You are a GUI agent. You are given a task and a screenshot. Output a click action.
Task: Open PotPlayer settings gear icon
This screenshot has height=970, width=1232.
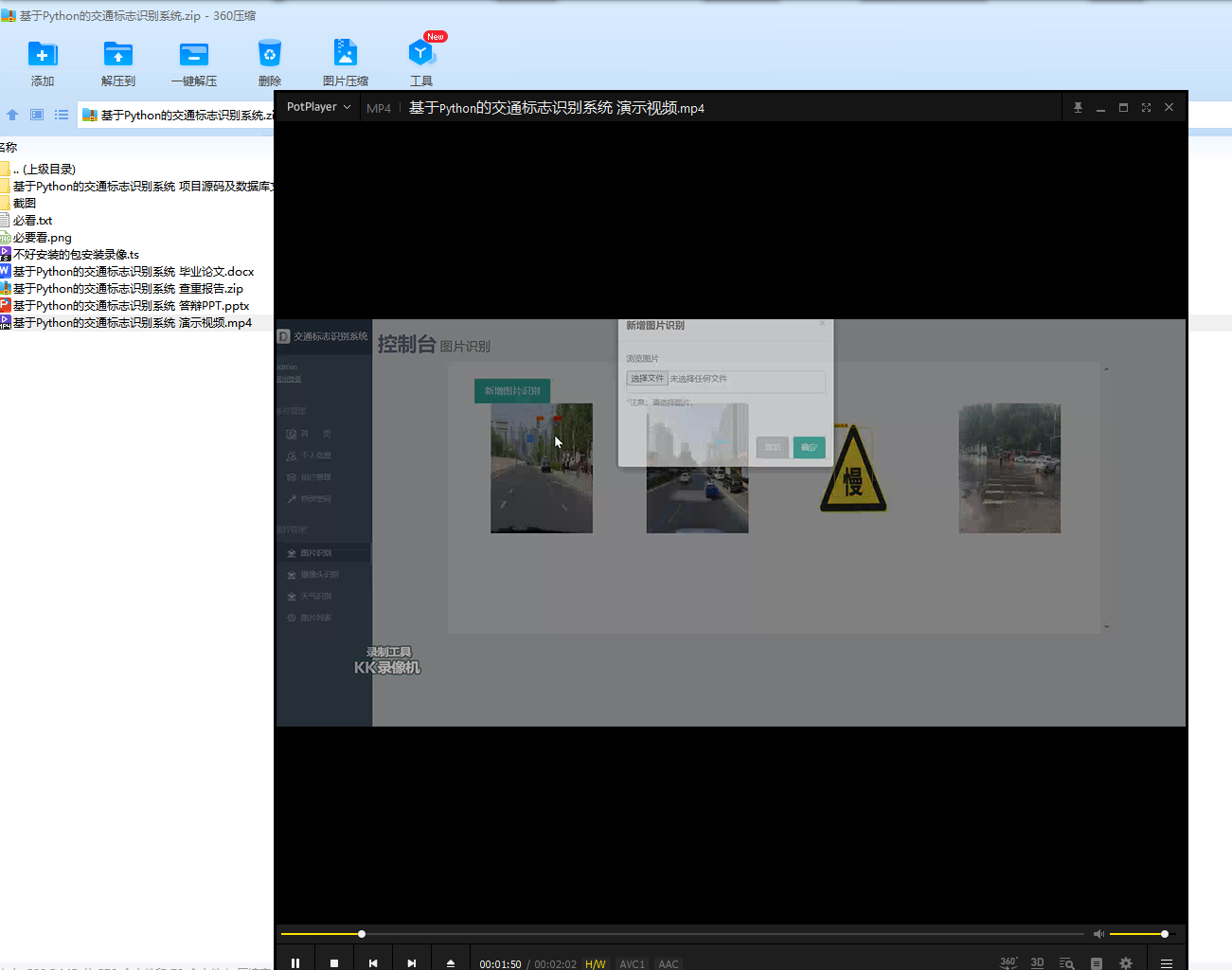[1126, 962]
